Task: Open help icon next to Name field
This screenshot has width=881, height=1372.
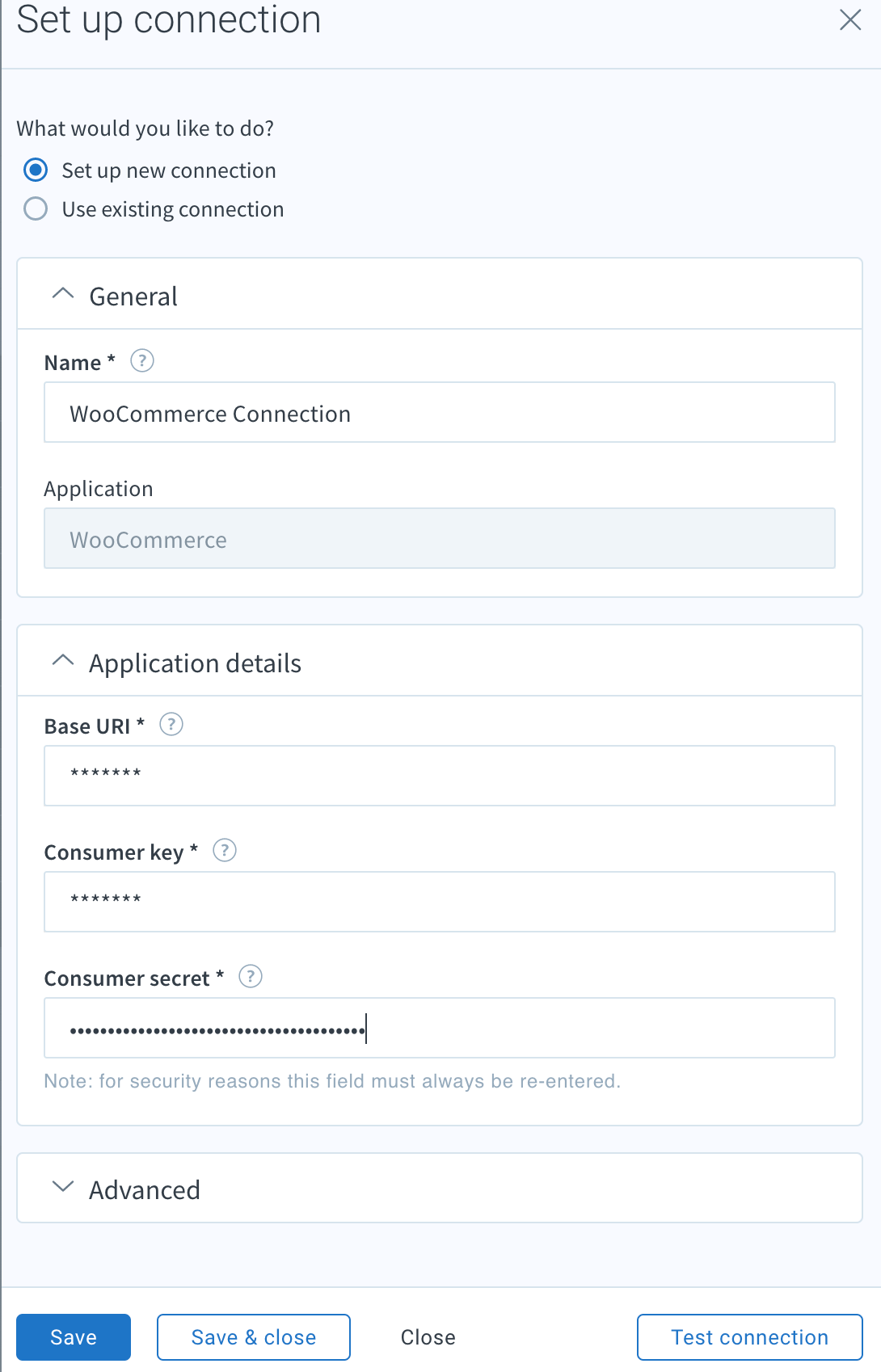Action: (142, 360)
